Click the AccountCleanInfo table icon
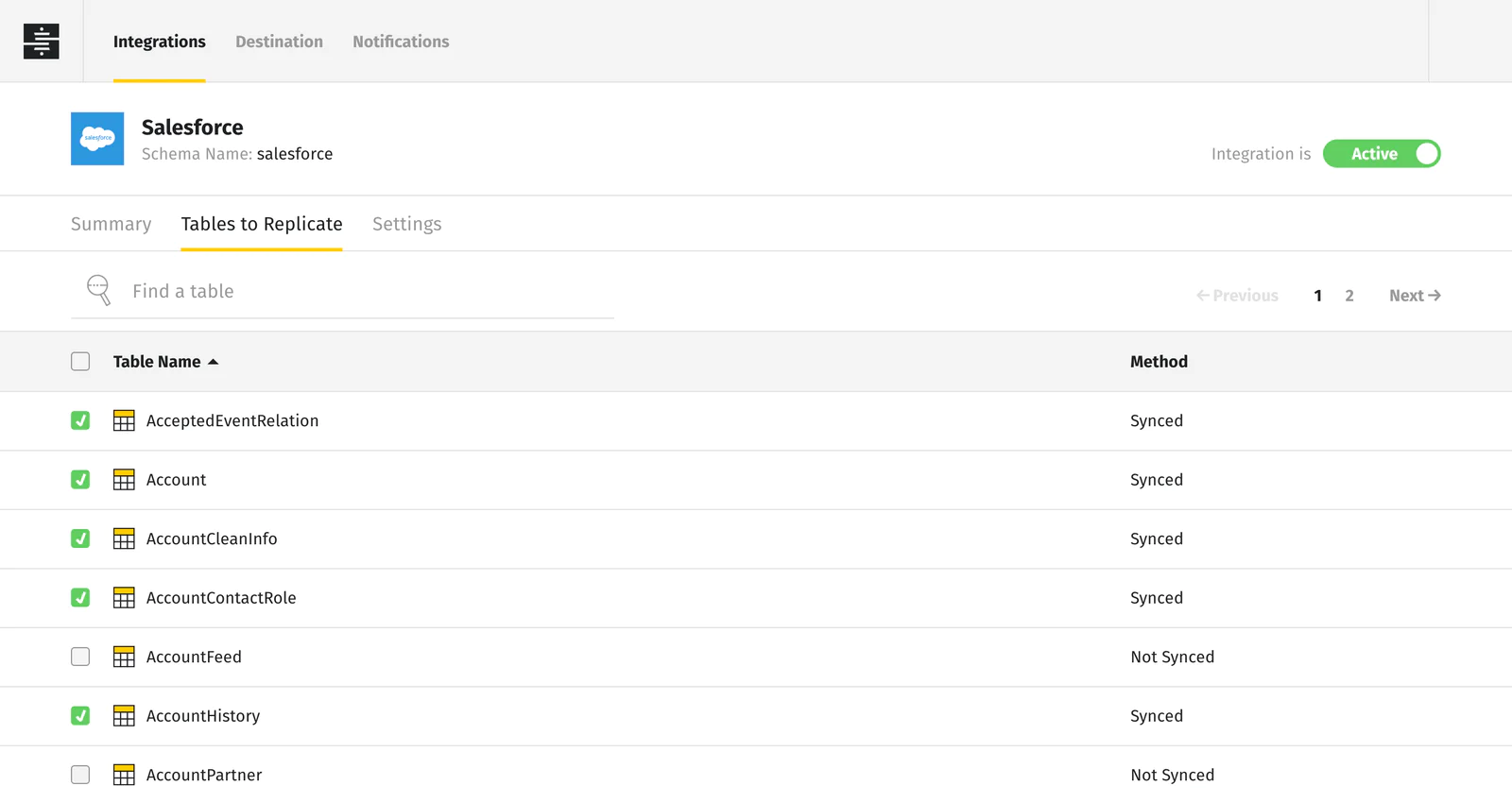Image resolution: width=1512 pixels, height=803 pixels. [124, 538]
